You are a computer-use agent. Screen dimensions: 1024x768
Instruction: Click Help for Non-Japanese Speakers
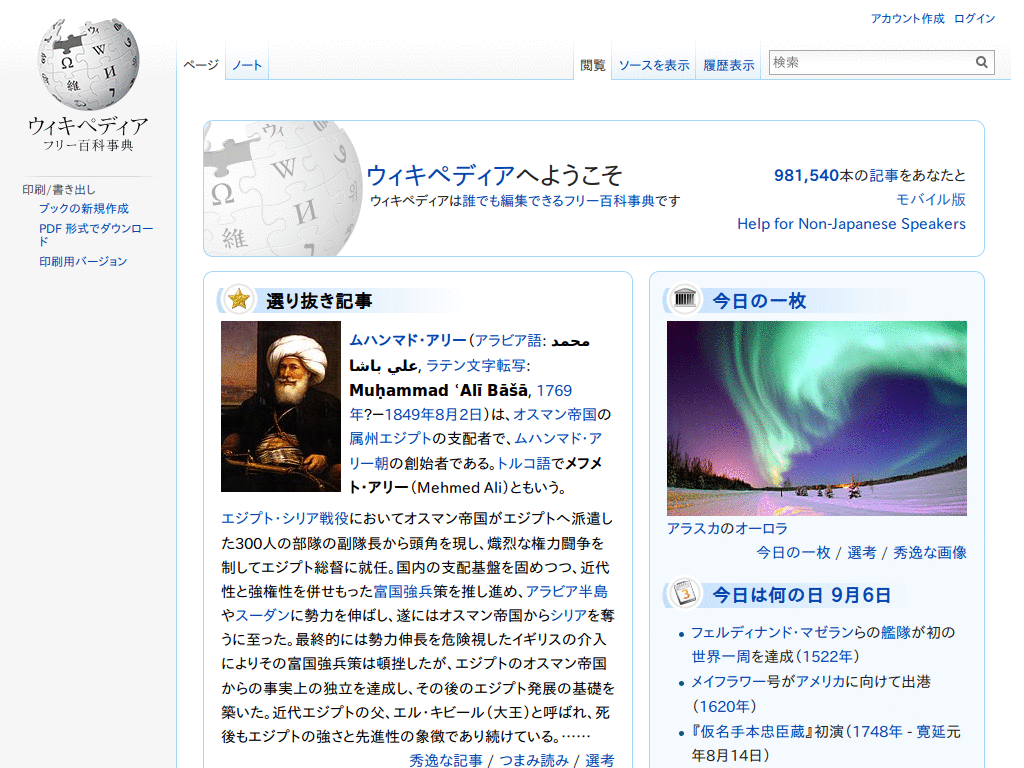[851, 223]
